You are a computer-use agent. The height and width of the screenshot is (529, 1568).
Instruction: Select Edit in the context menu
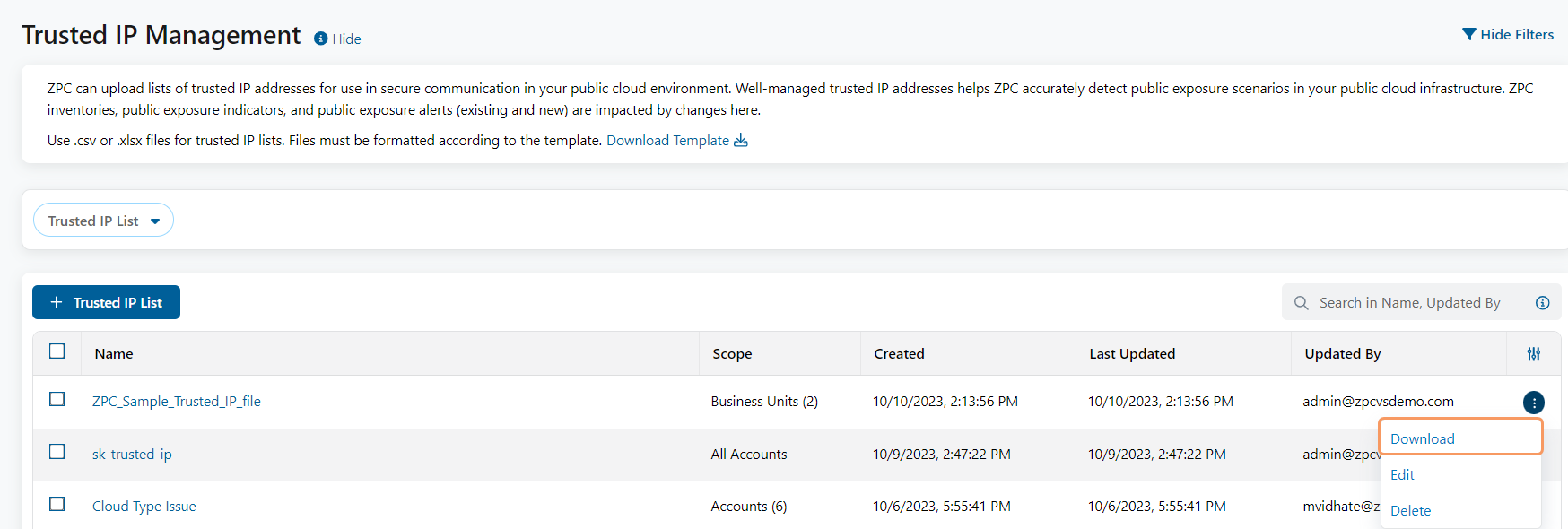coord(1402,475)
